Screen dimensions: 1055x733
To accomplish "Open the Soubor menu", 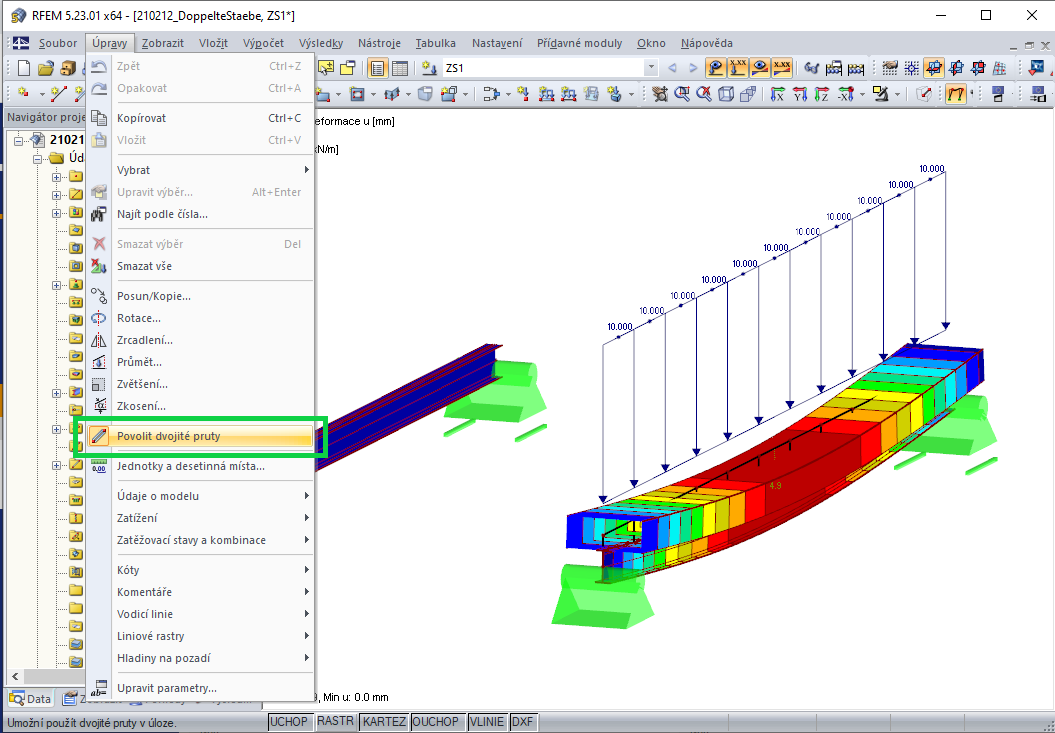I will (58, 43).
